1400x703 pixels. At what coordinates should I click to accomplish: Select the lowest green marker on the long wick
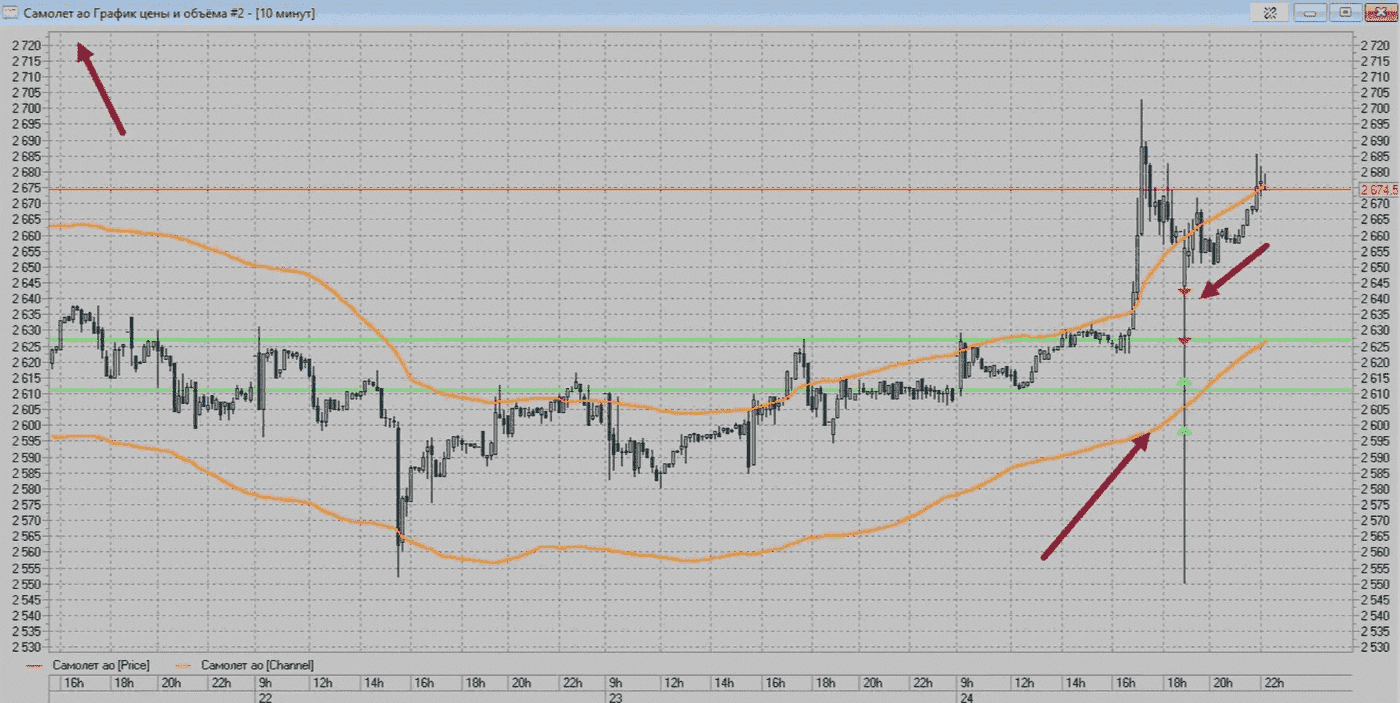click(1184, 431)
